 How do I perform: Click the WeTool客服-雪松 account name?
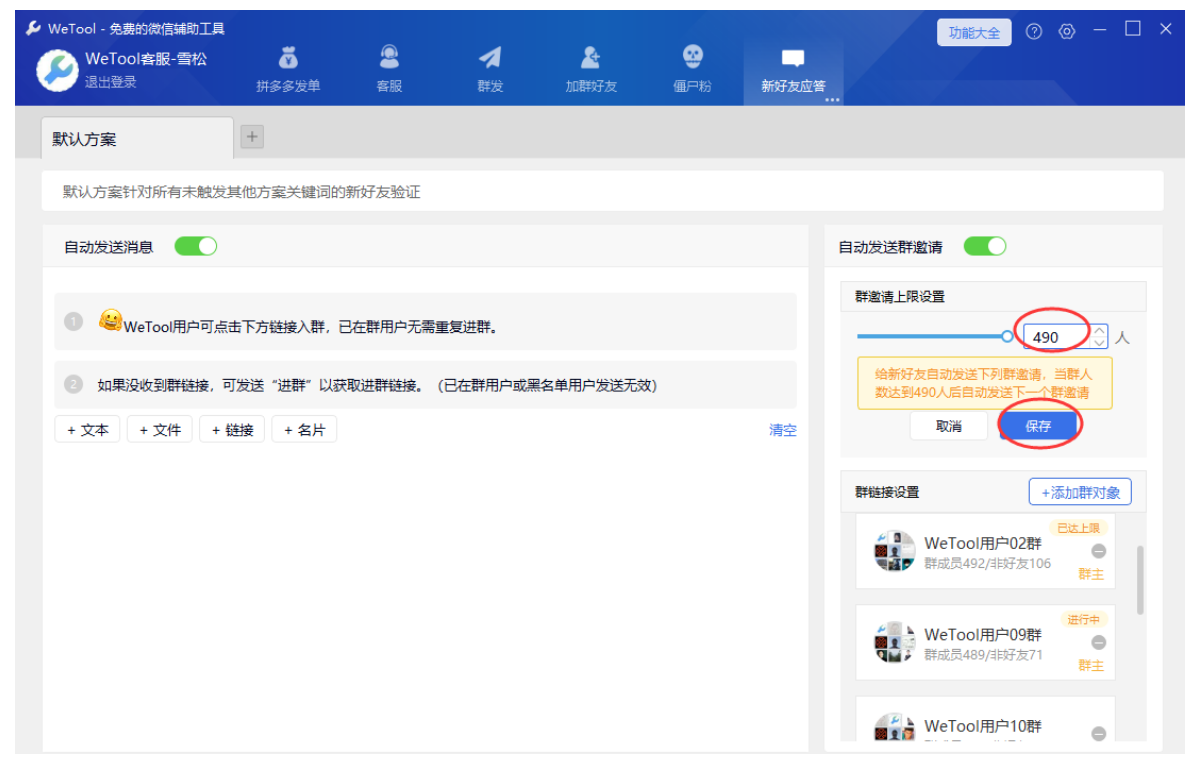pyautogui.click(x=146, y=59)
